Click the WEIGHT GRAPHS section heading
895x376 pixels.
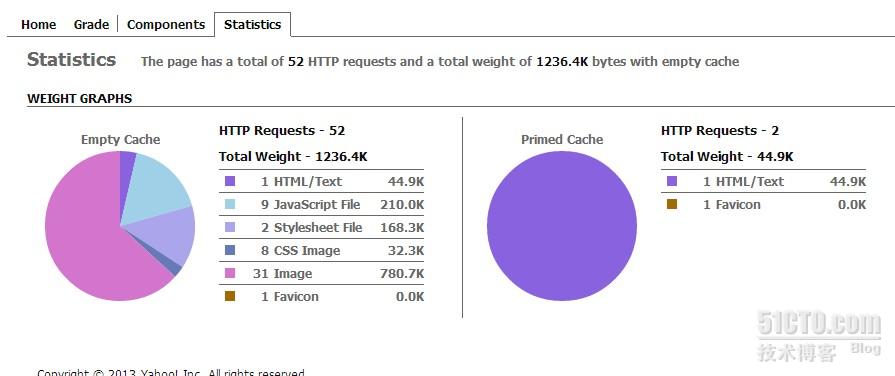pyautogui.click(x=79, y=99)
